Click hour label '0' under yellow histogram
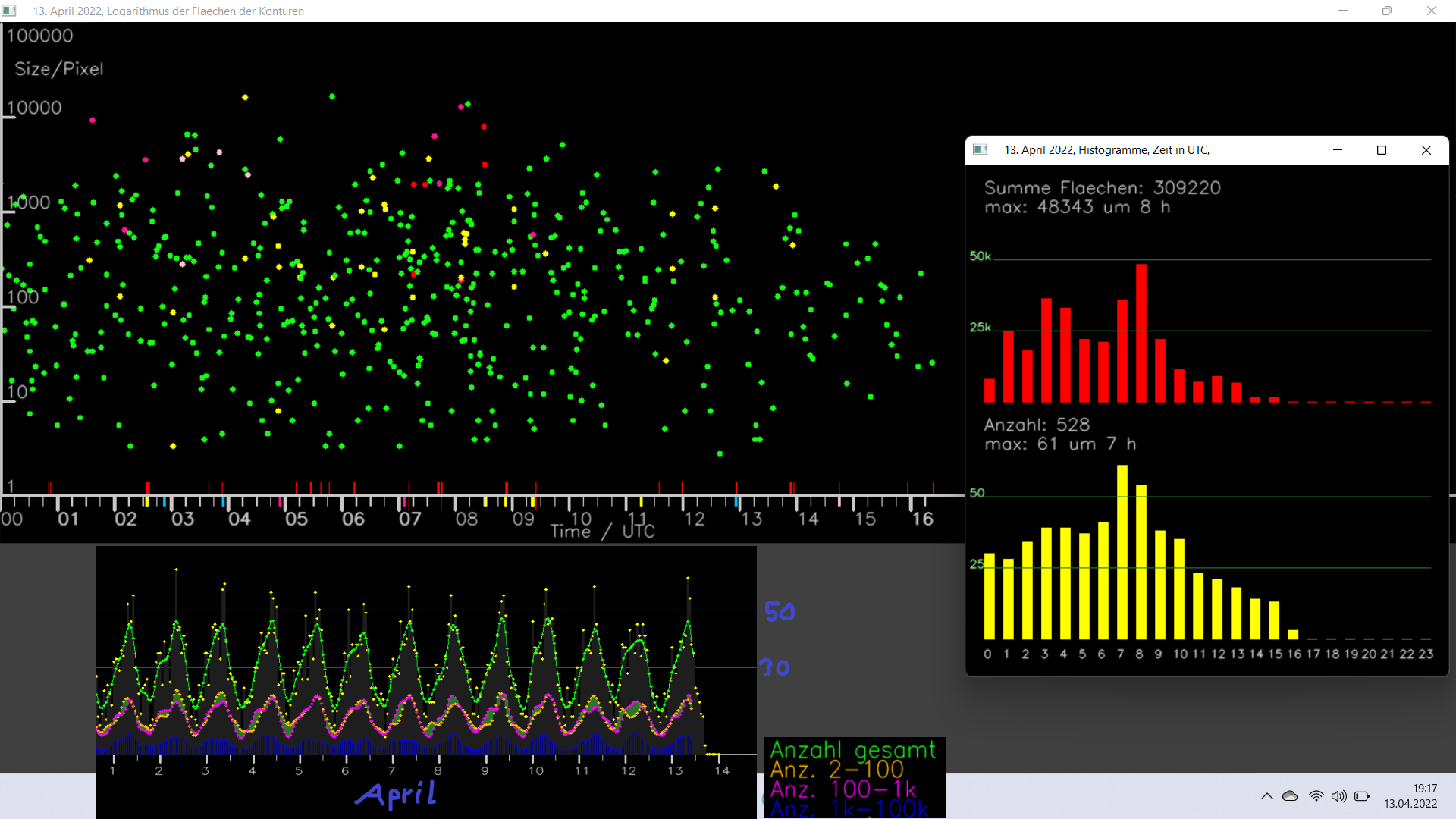The image size is (1456, 819). pos(987,654)
